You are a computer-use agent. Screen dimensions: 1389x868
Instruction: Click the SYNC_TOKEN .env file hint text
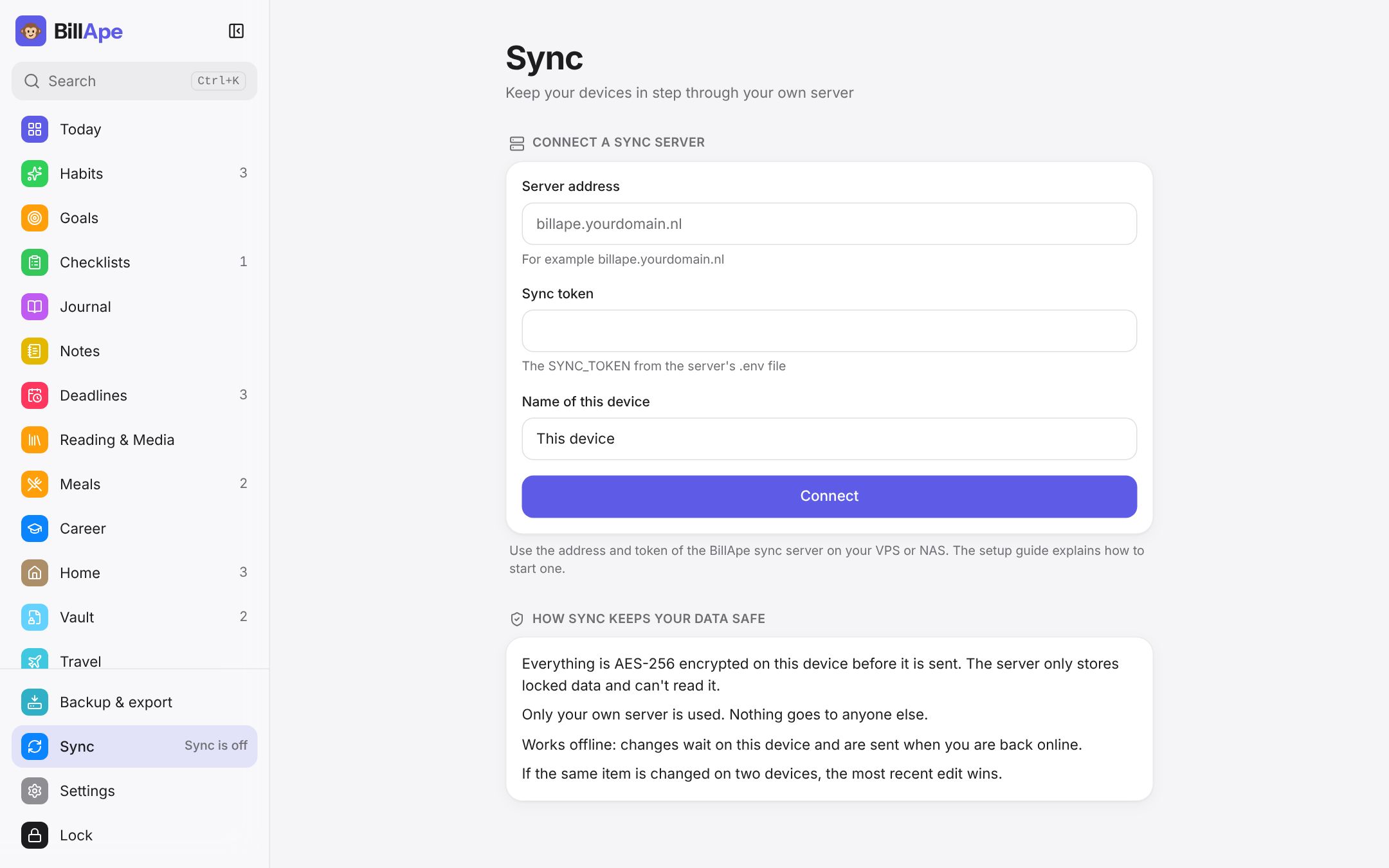point(653,366)
